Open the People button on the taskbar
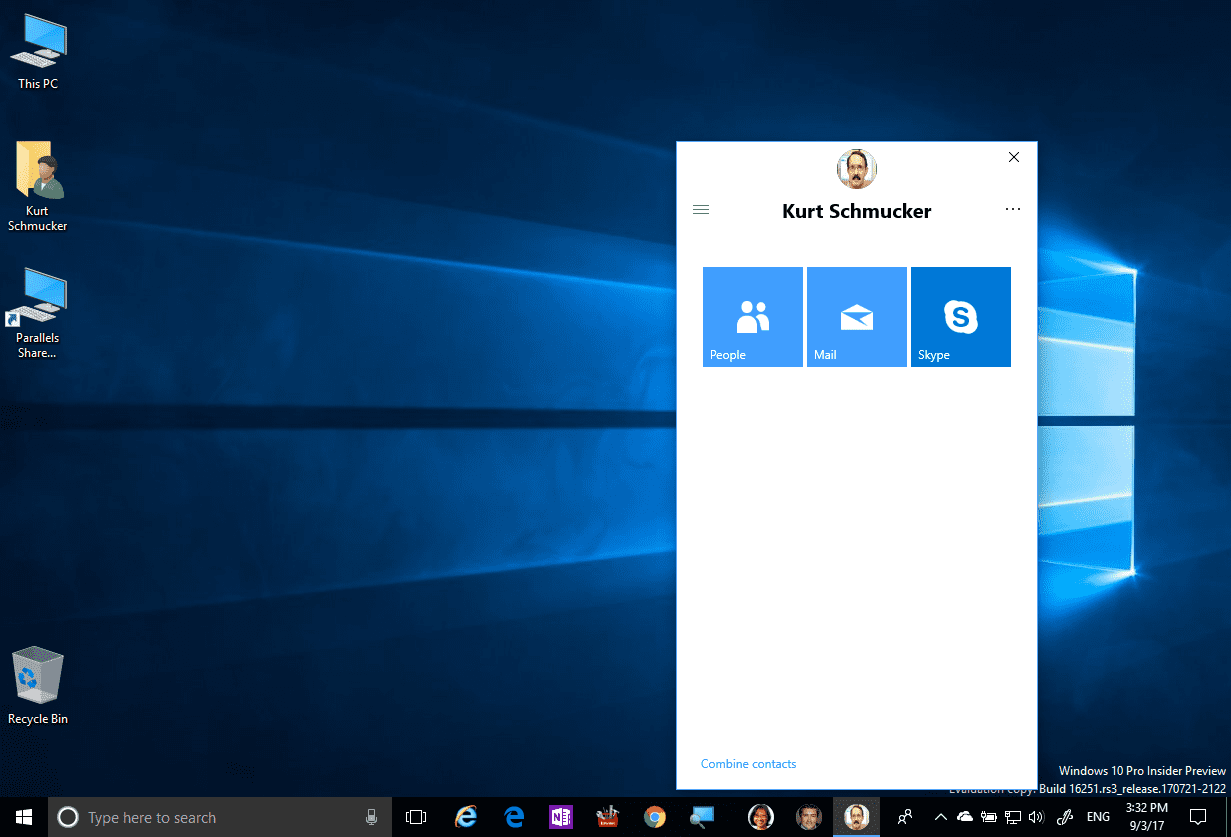This screenshot has width=1231, height=837. point(905,817)
